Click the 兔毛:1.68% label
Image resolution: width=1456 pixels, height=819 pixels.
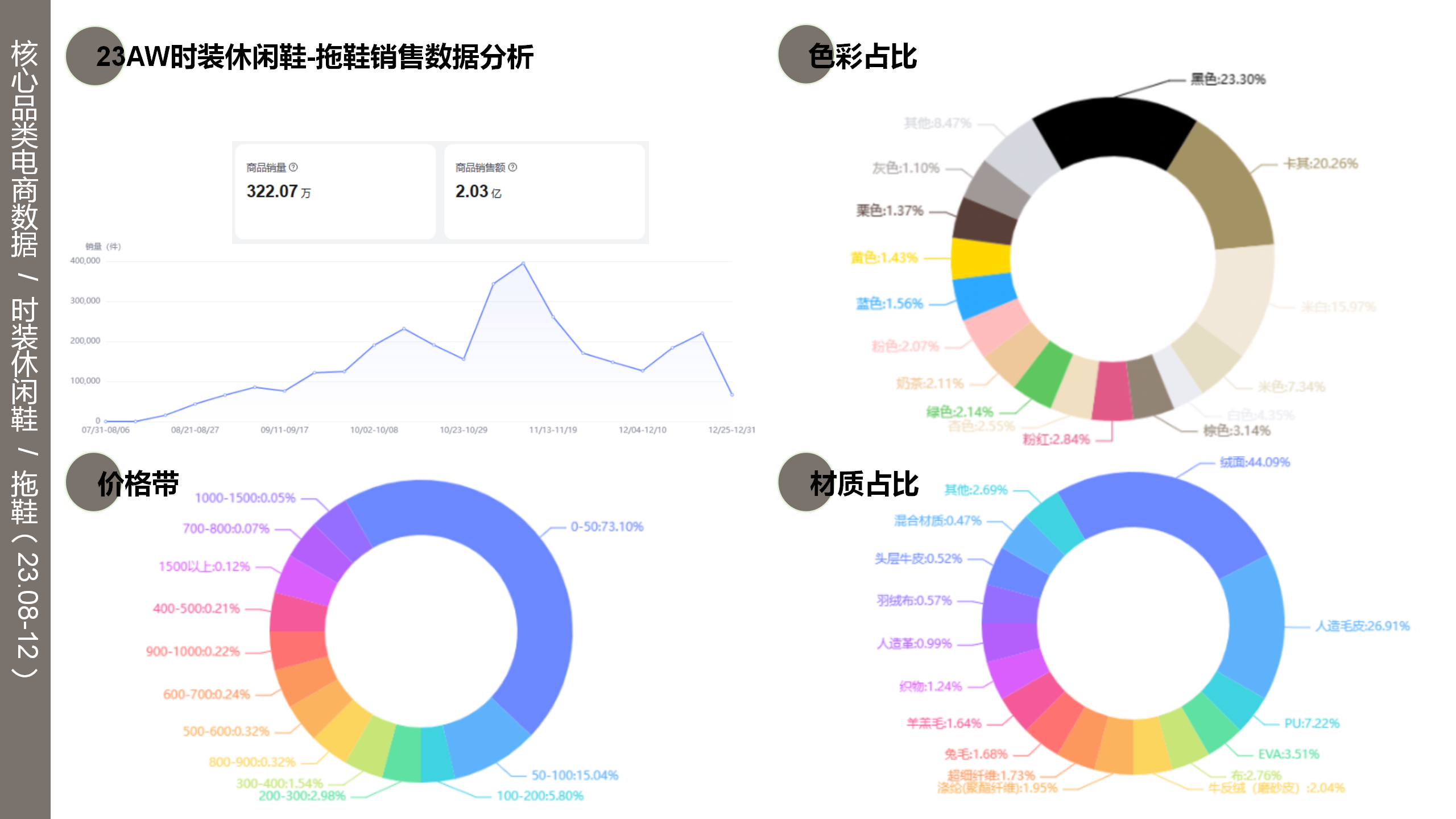[976, 755]
